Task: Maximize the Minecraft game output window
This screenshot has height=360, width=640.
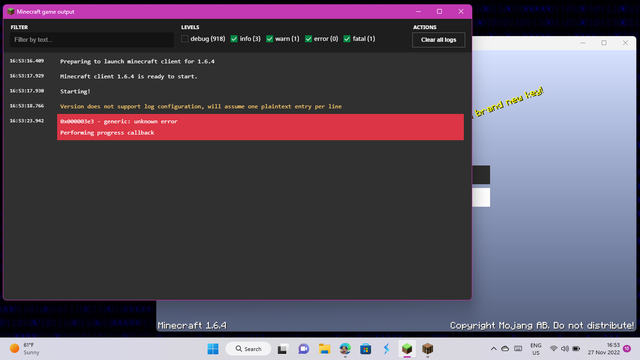Action: [x=440, y=11]
